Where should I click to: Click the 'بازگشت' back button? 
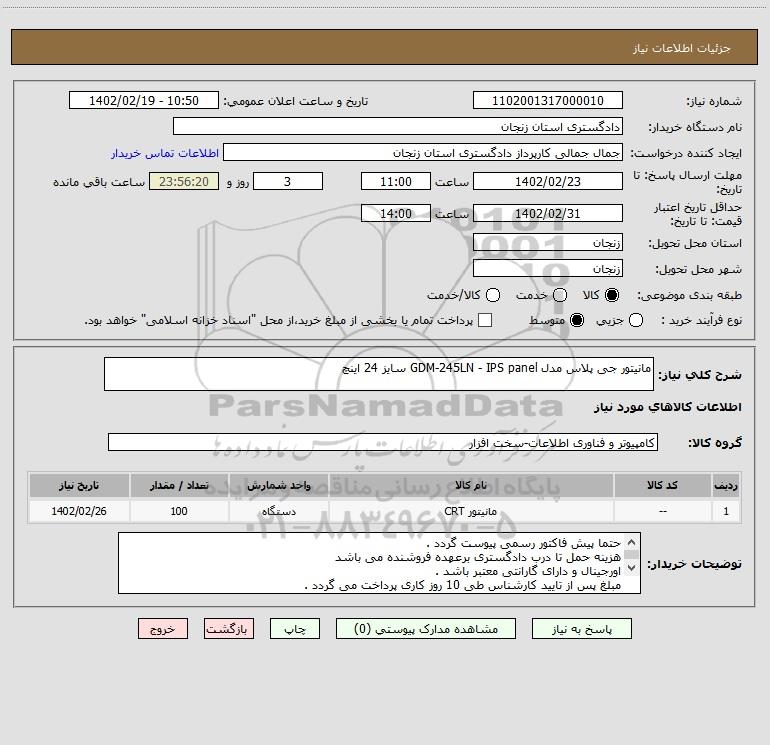click(229, 629)
